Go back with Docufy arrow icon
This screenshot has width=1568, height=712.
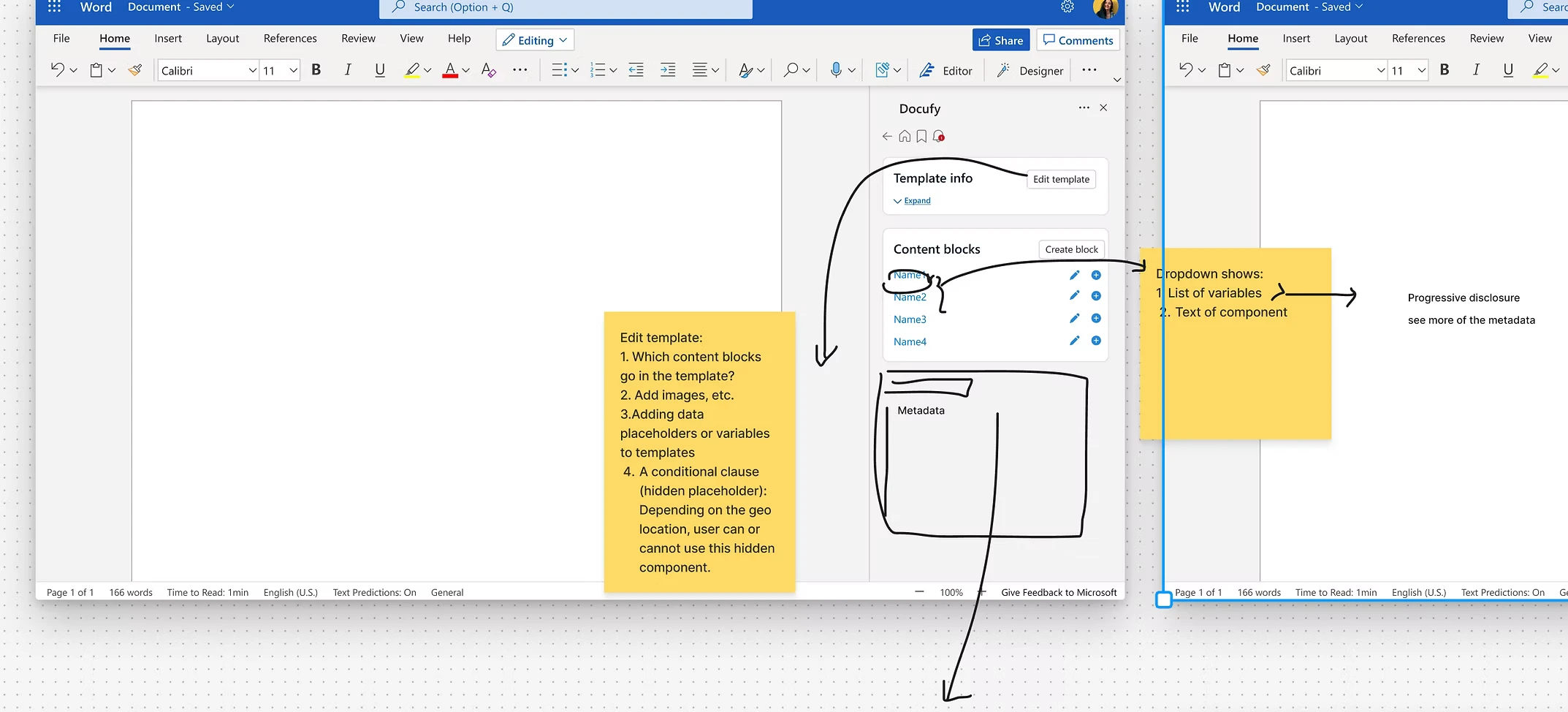tap(887, 136)
